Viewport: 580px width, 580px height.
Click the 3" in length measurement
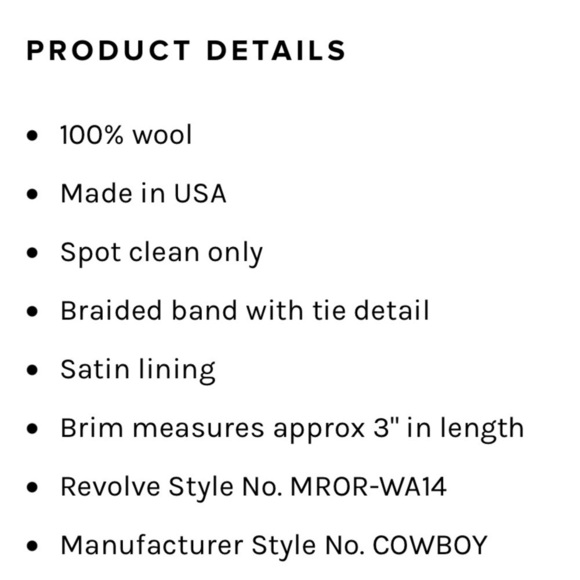[x=449, y=429]
